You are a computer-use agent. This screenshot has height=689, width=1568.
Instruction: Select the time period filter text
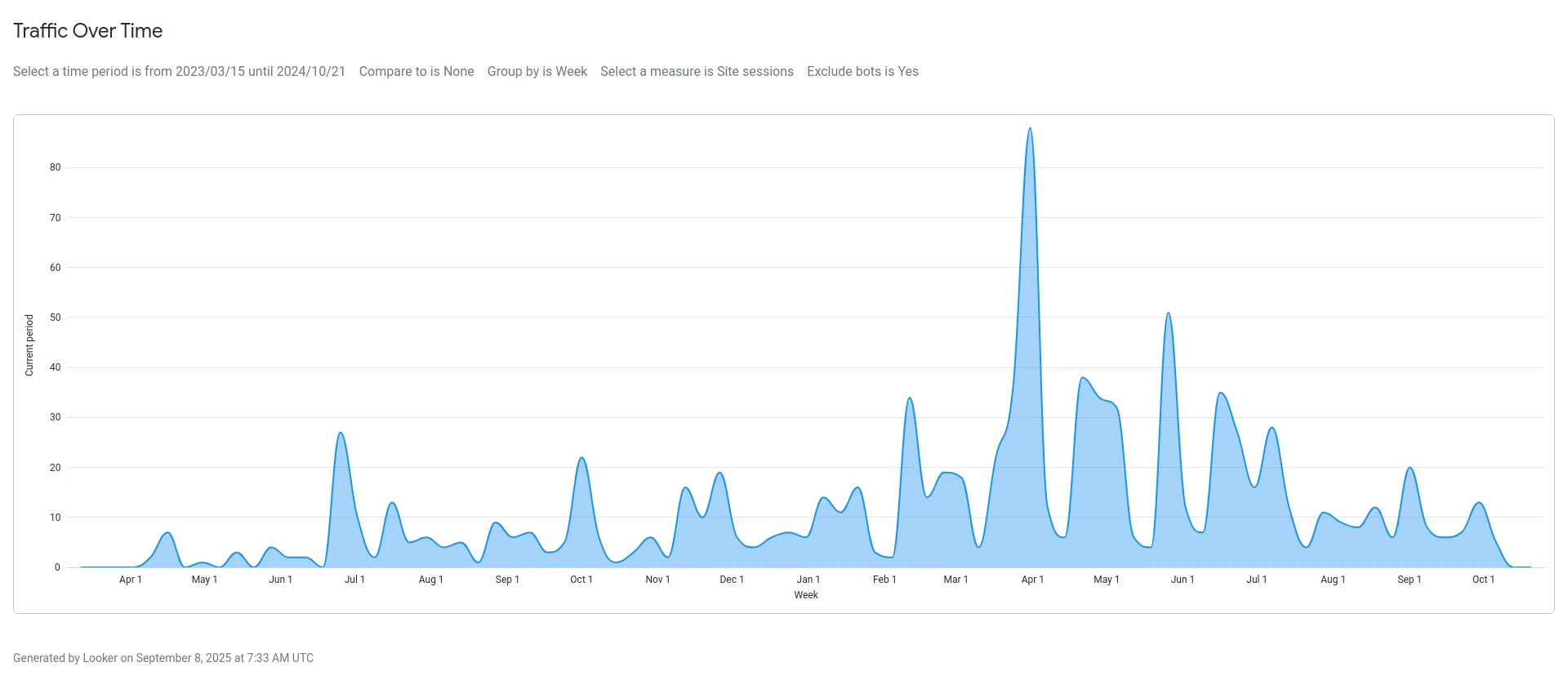click(179, 72)
